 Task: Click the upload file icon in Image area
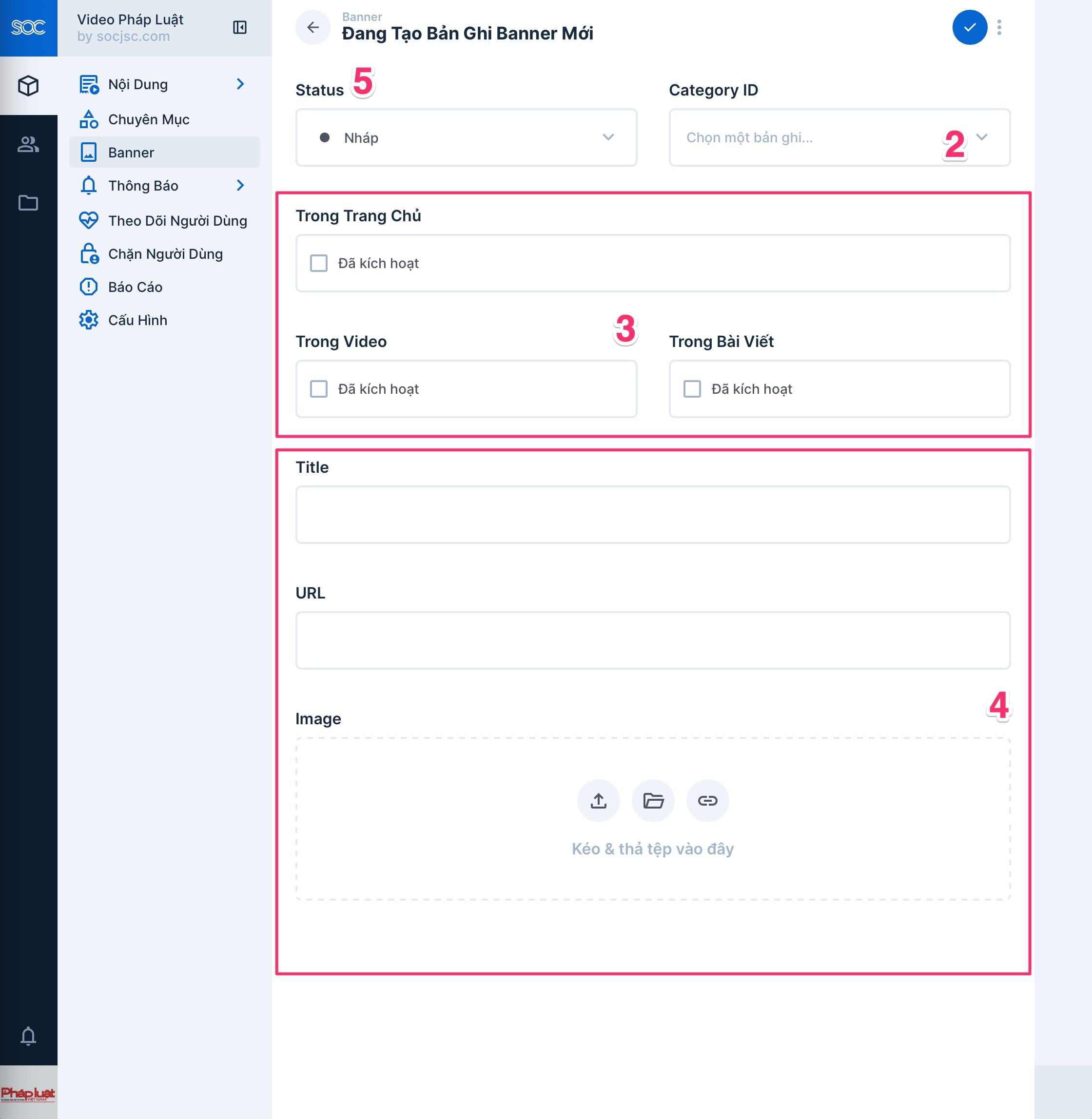598,800
